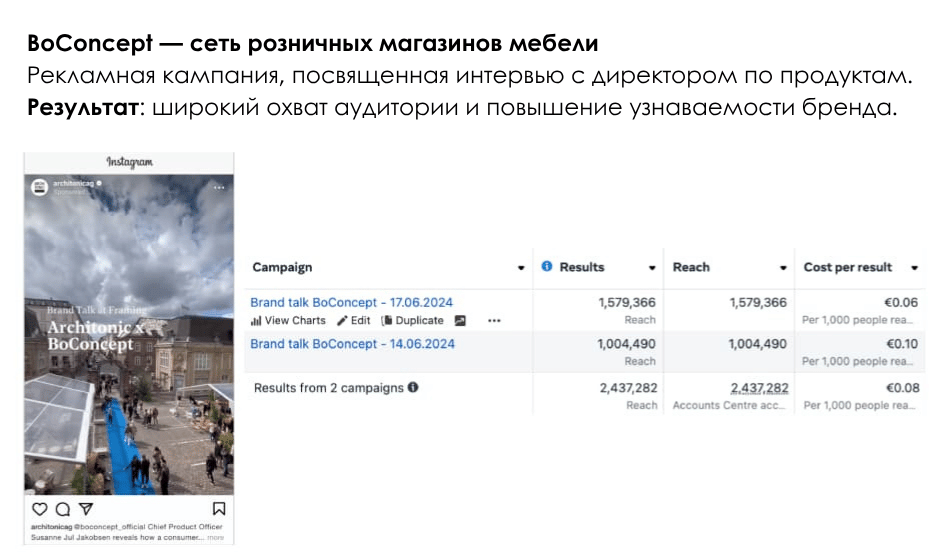Image resolution: width=940 pixels, height=555 pixels.
Task: Click the Accounts Centre acc... label
Action: pos(729,406)
